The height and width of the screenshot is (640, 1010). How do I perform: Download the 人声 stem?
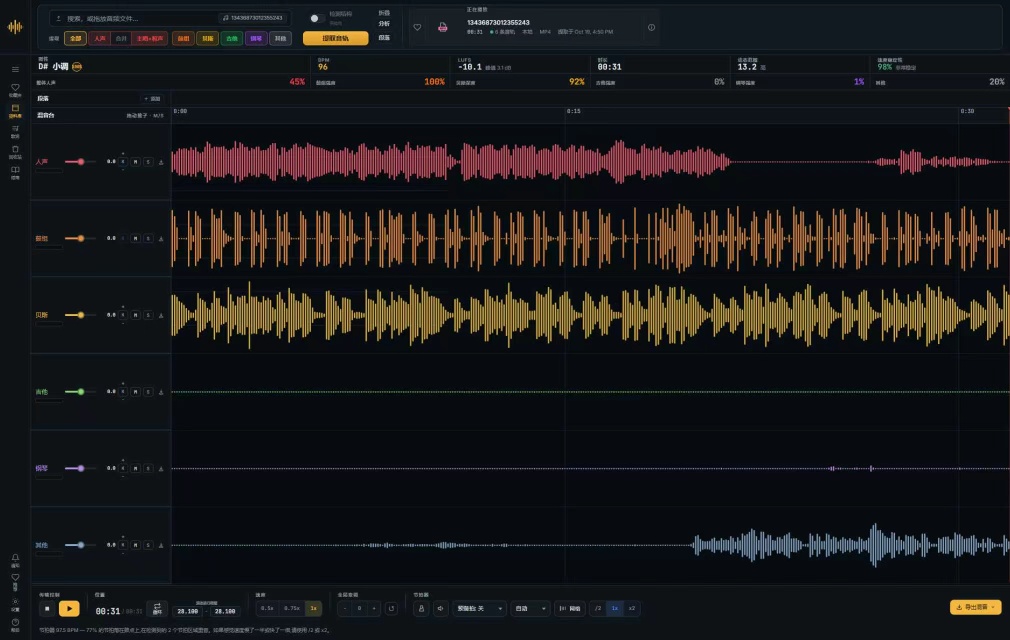click(161, 162)
